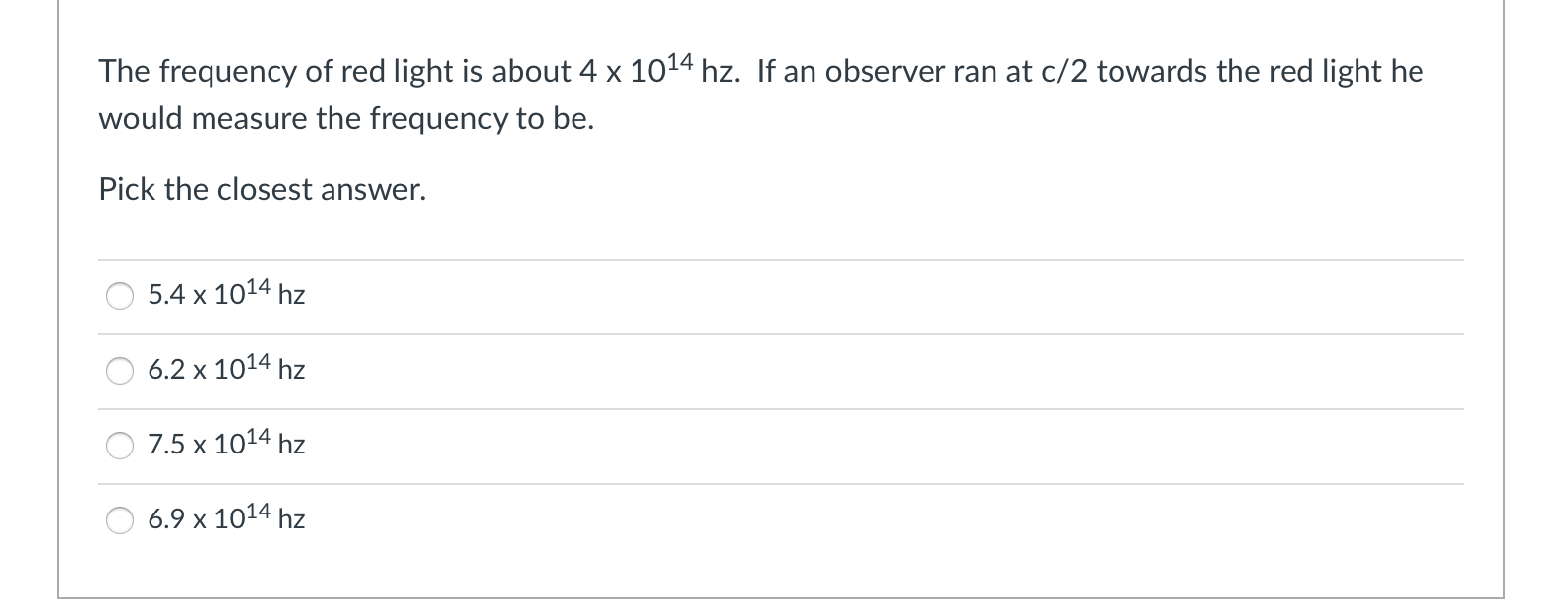
Task: Mark the 6.9 x 10^14 hz radio option
Action: point(120,519)
